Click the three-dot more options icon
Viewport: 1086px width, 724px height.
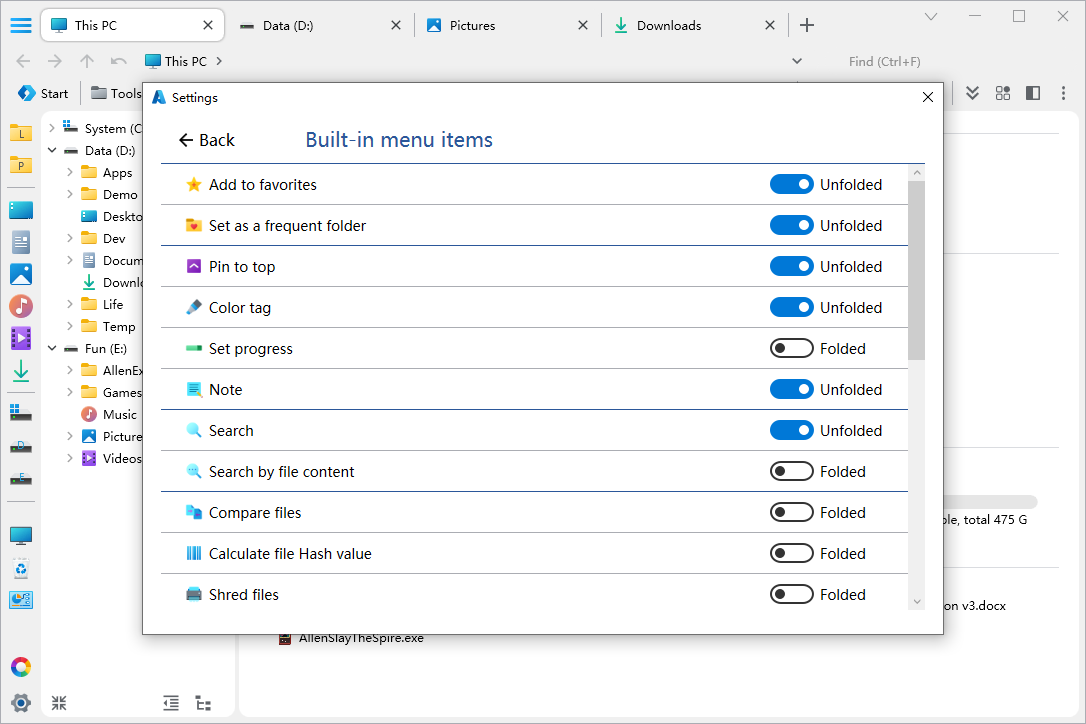1063,93
